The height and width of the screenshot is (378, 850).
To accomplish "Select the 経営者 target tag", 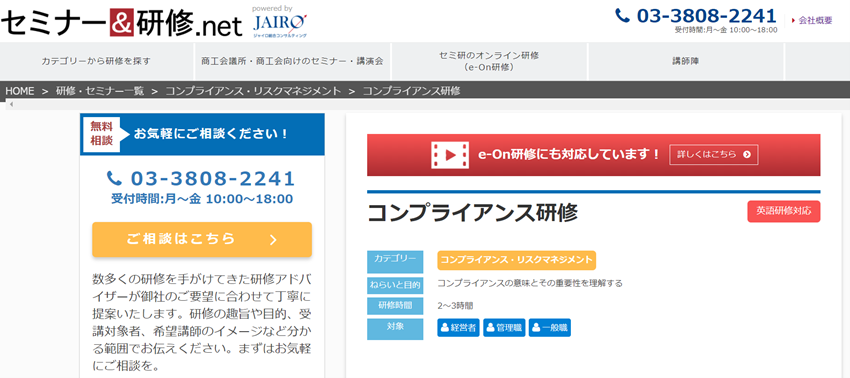I will 458,328.
